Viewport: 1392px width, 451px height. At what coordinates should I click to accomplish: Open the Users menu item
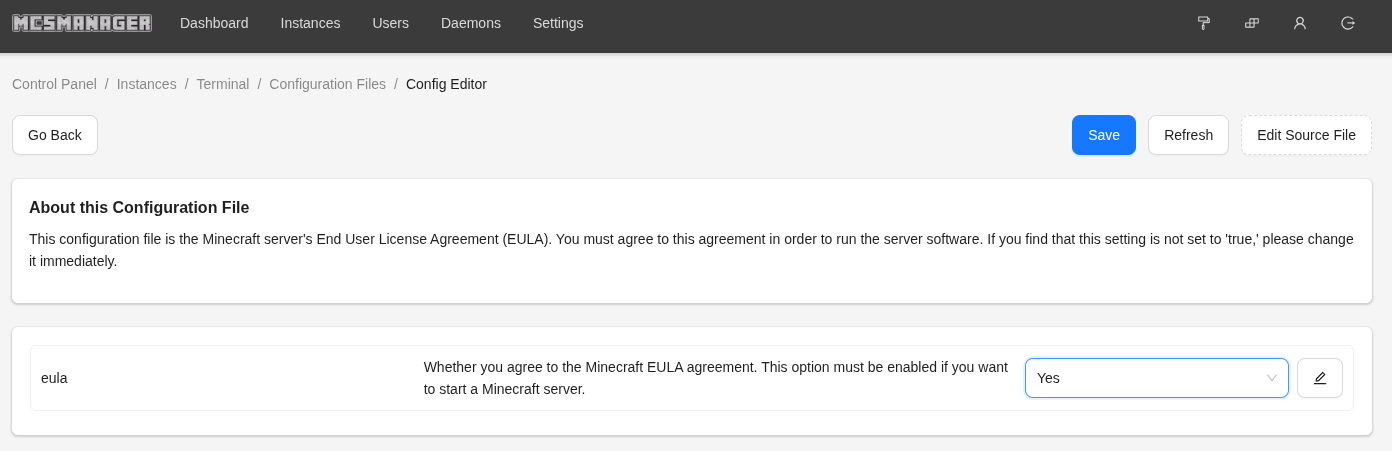pyautogui.click(x=390, y=23)
